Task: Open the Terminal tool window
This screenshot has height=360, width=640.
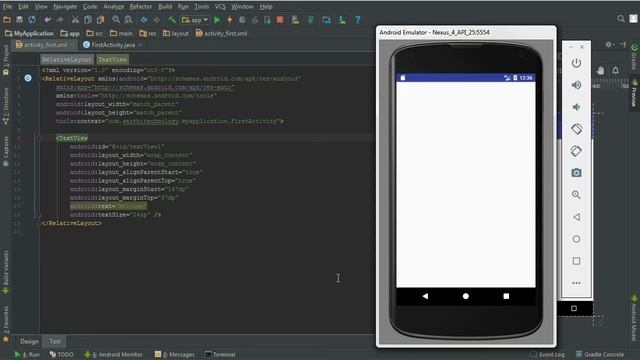Action: tap(220, 355)
